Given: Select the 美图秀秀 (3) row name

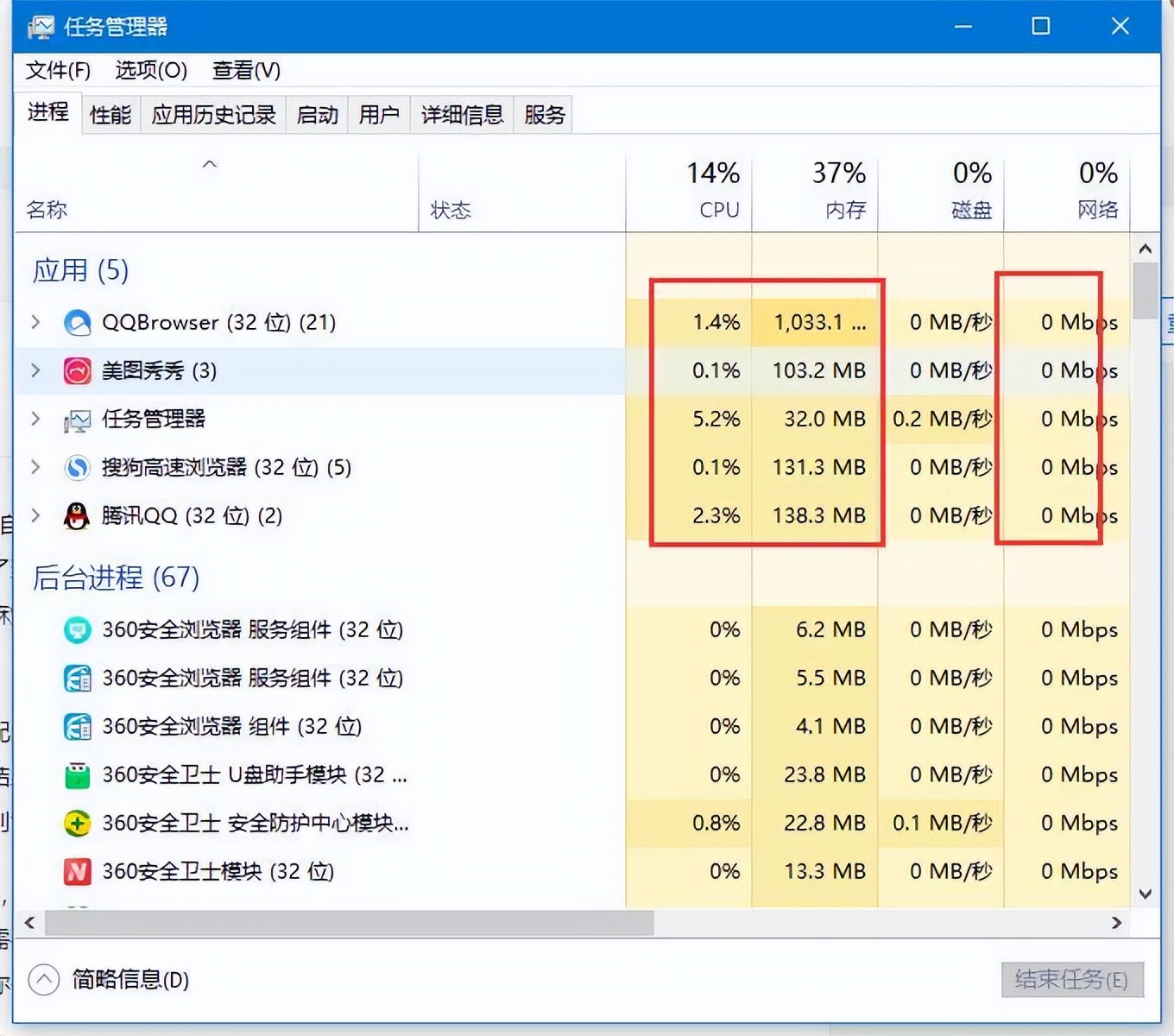Looking at the screenshot, I should pos(160,371).
